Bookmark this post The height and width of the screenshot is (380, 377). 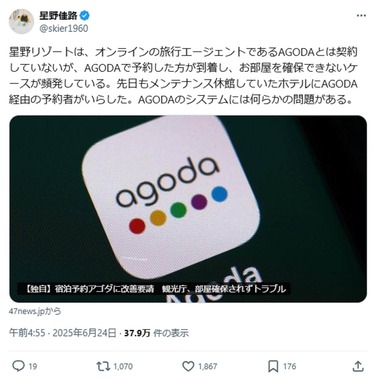pyautogui.click(x=273, y=366)
